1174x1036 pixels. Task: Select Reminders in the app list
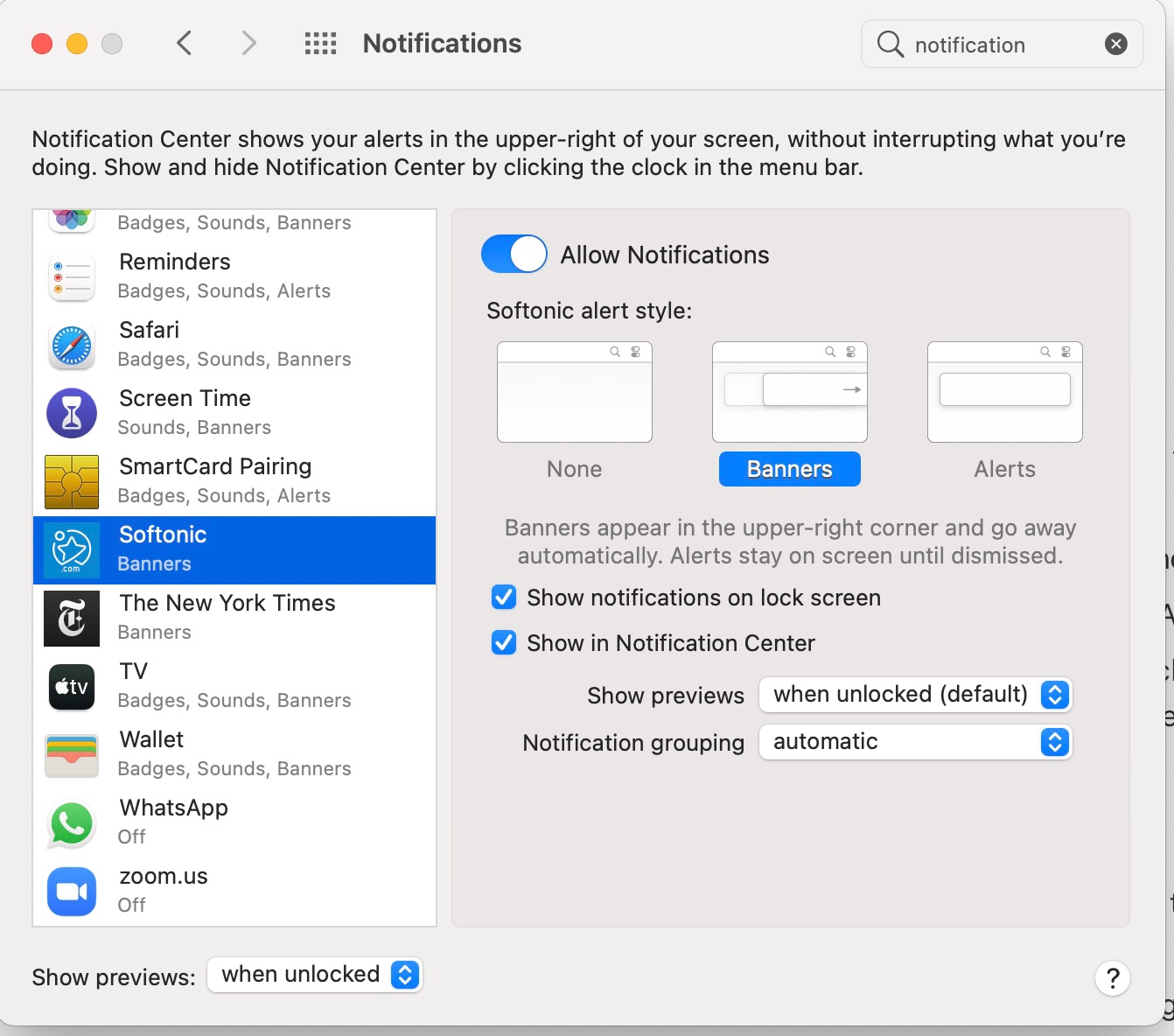tap(234, 276)
